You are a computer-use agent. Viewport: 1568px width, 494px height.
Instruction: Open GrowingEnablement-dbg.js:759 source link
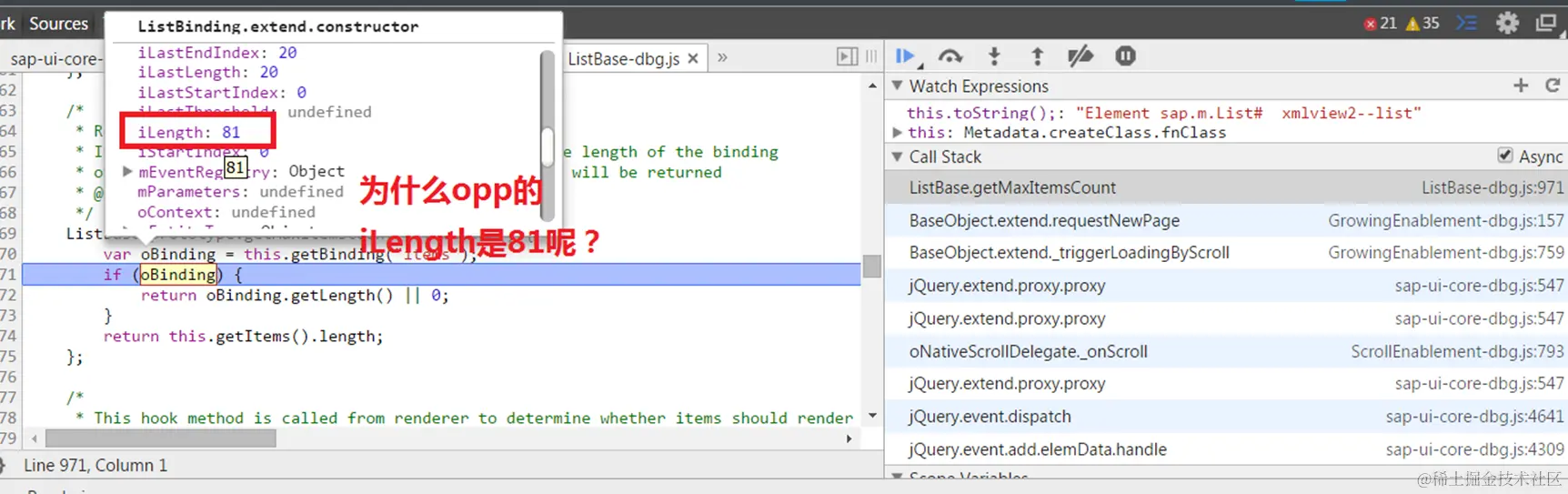(1445, 253)
